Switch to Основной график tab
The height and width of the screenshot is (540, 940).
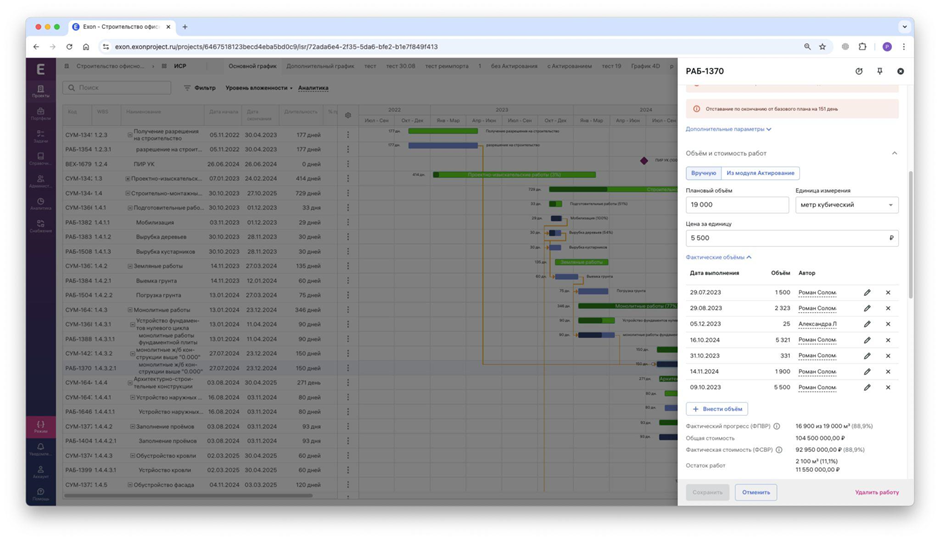tap(252, 66)
